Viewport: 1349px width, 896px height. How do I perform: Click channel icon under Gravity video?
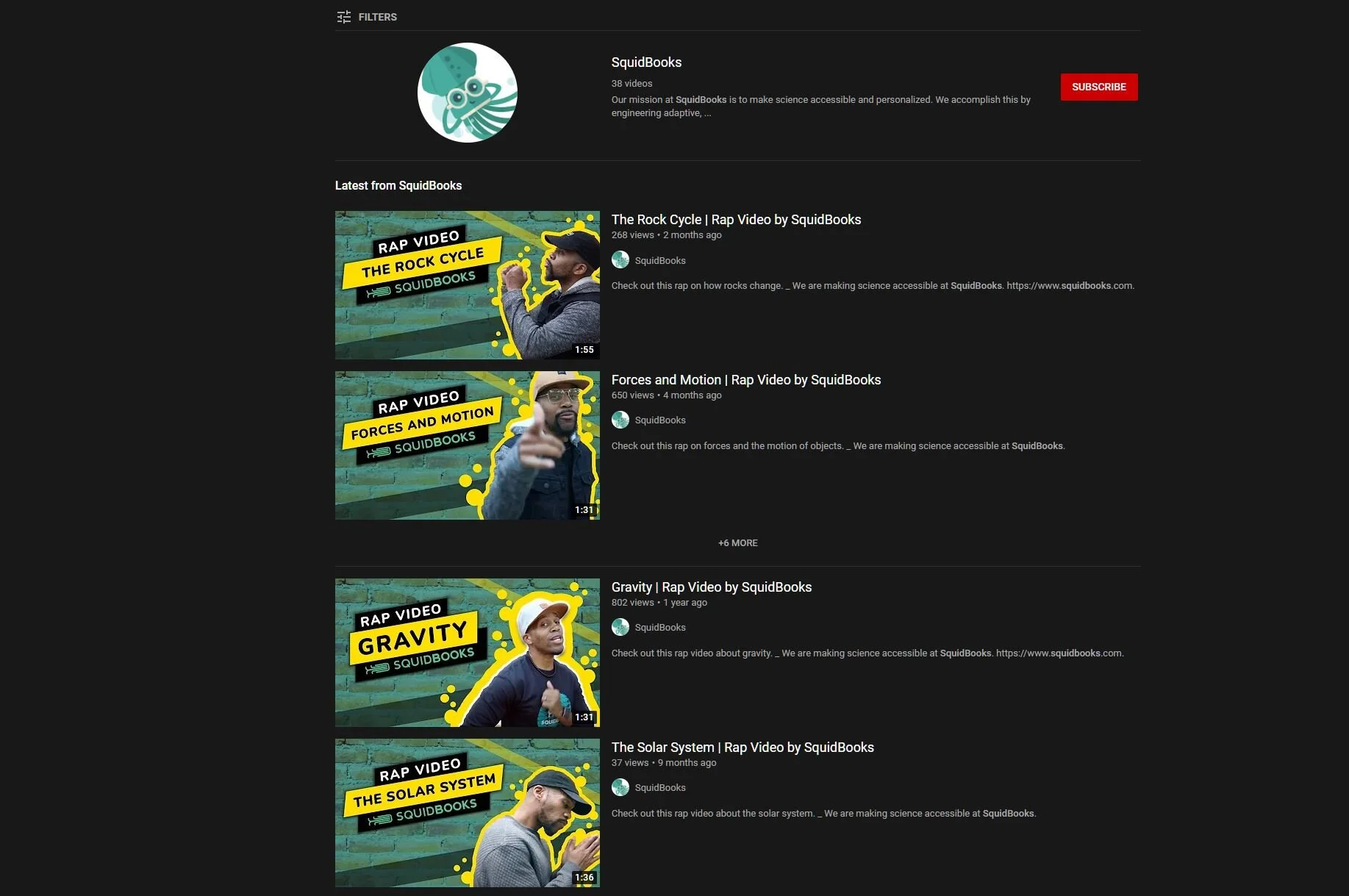(x=620, y=627)
